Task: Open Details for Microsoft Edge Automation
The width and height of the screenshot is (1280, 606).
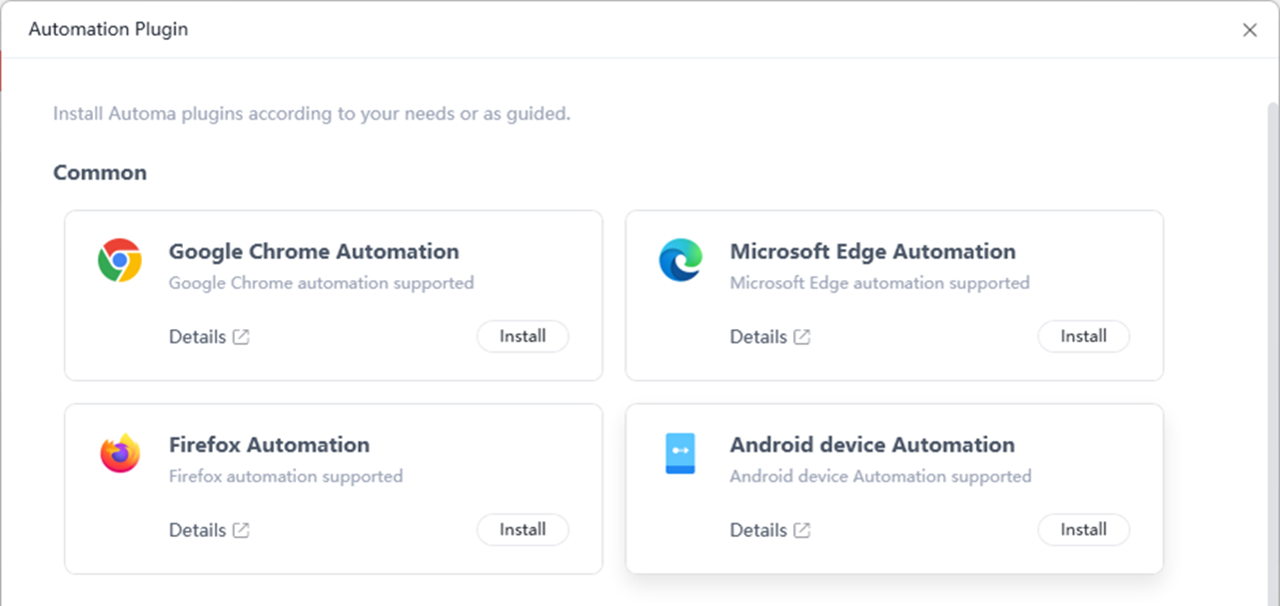Action: tap(756, 337)
